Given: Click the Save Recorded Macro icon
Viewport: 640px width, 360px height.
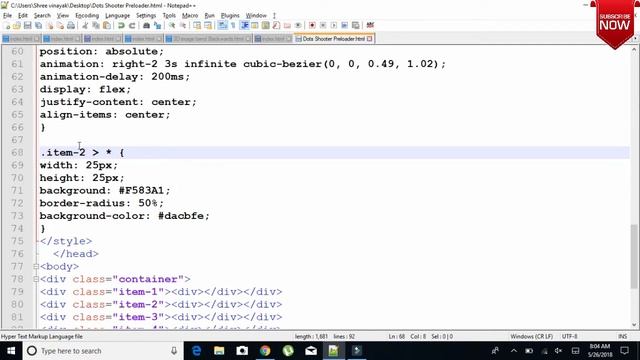Looking at the screenshot, I should [356, 26].
